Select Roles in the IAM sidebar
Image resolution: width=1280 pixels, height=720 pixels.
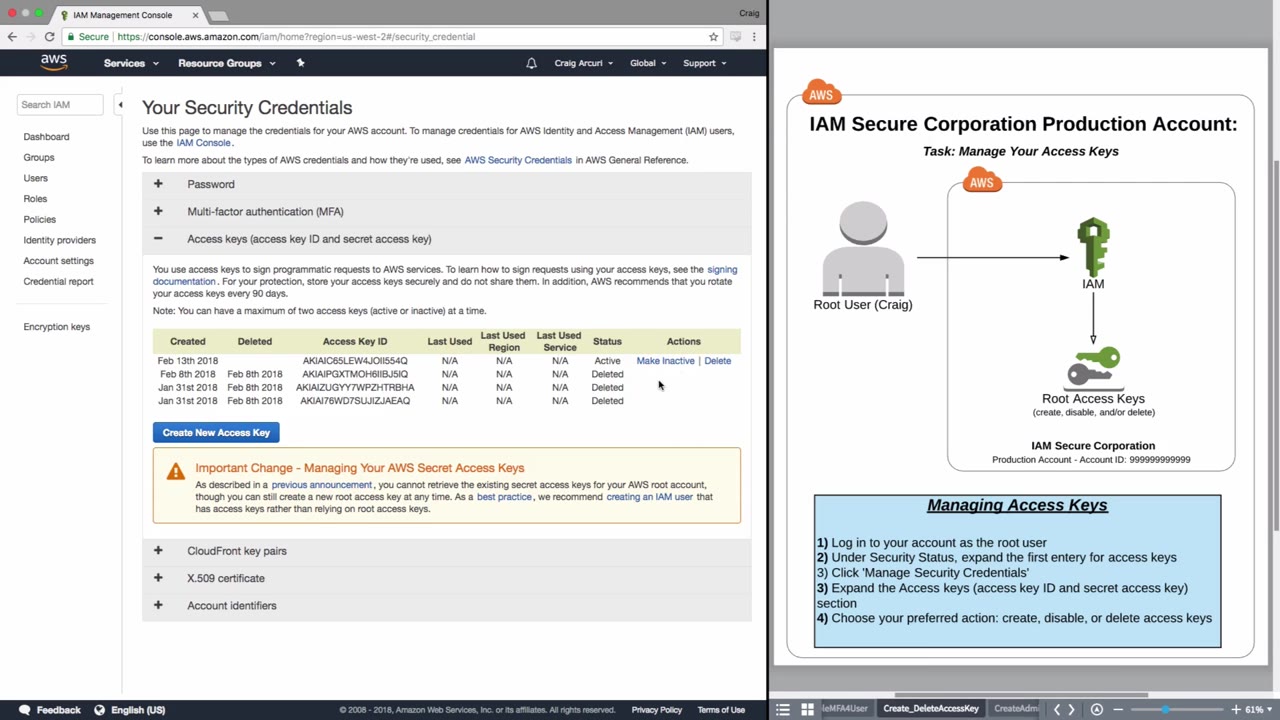tap(35, 199)
